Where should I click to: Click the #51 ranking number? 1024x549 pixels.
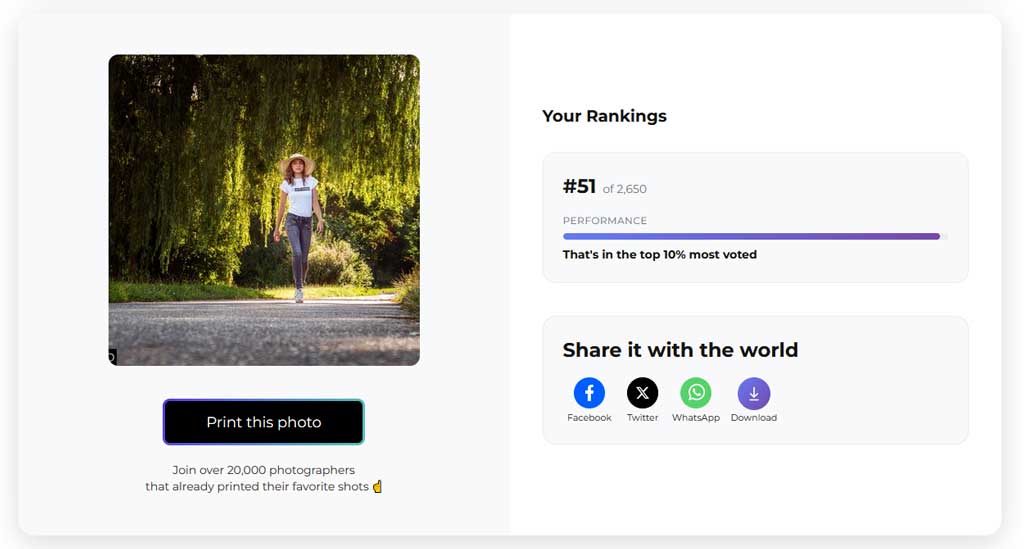pyautogui.click(x=579, y=187)
